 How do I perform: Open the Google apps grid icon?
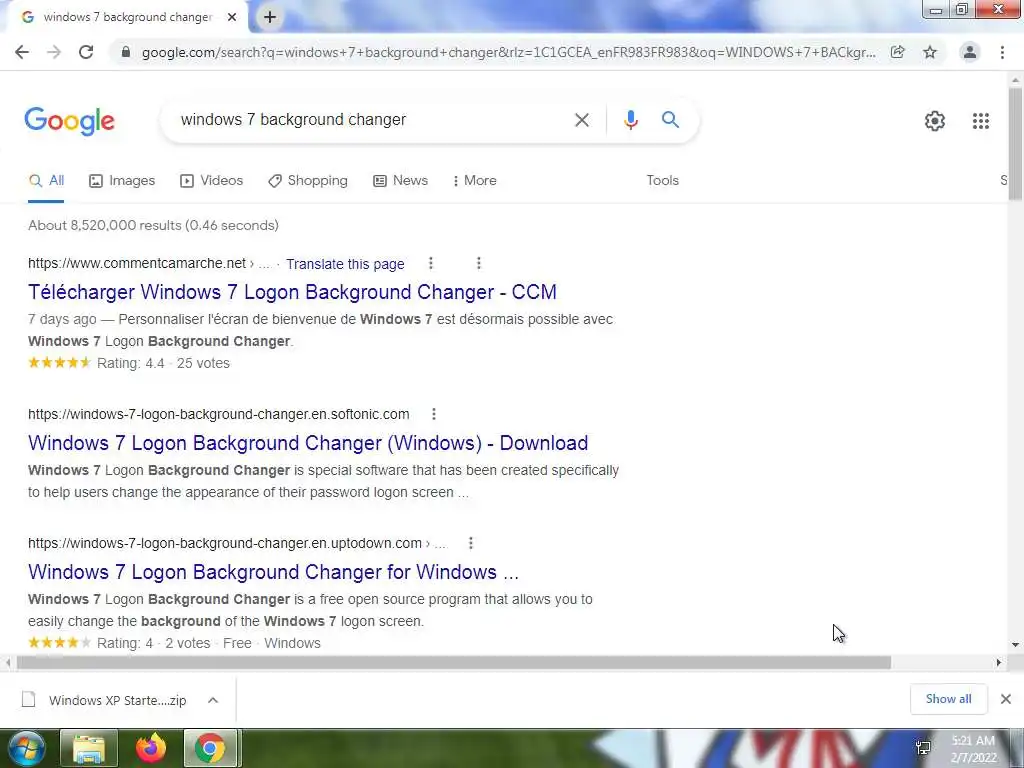coord(981,121)
